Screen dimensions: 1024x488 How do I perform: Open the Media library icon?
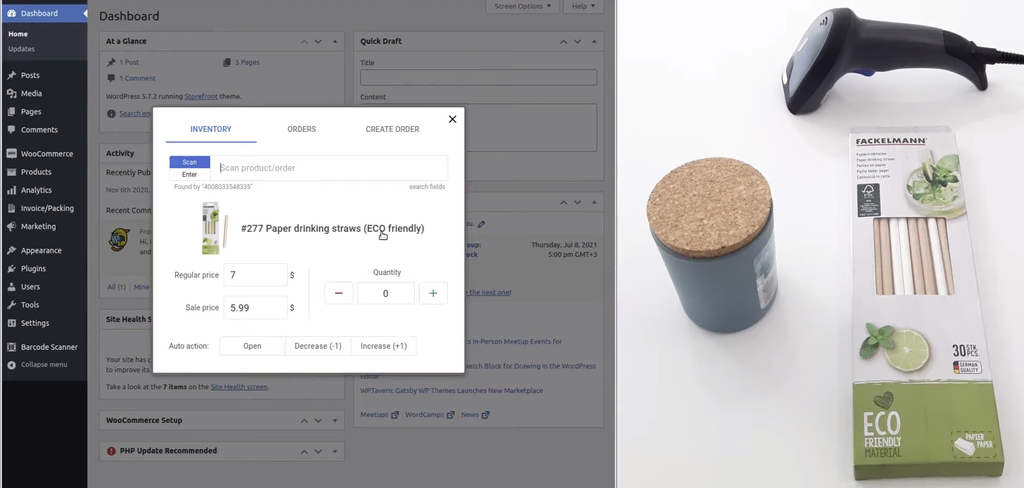pyautogui.click(x=11, y=93)
